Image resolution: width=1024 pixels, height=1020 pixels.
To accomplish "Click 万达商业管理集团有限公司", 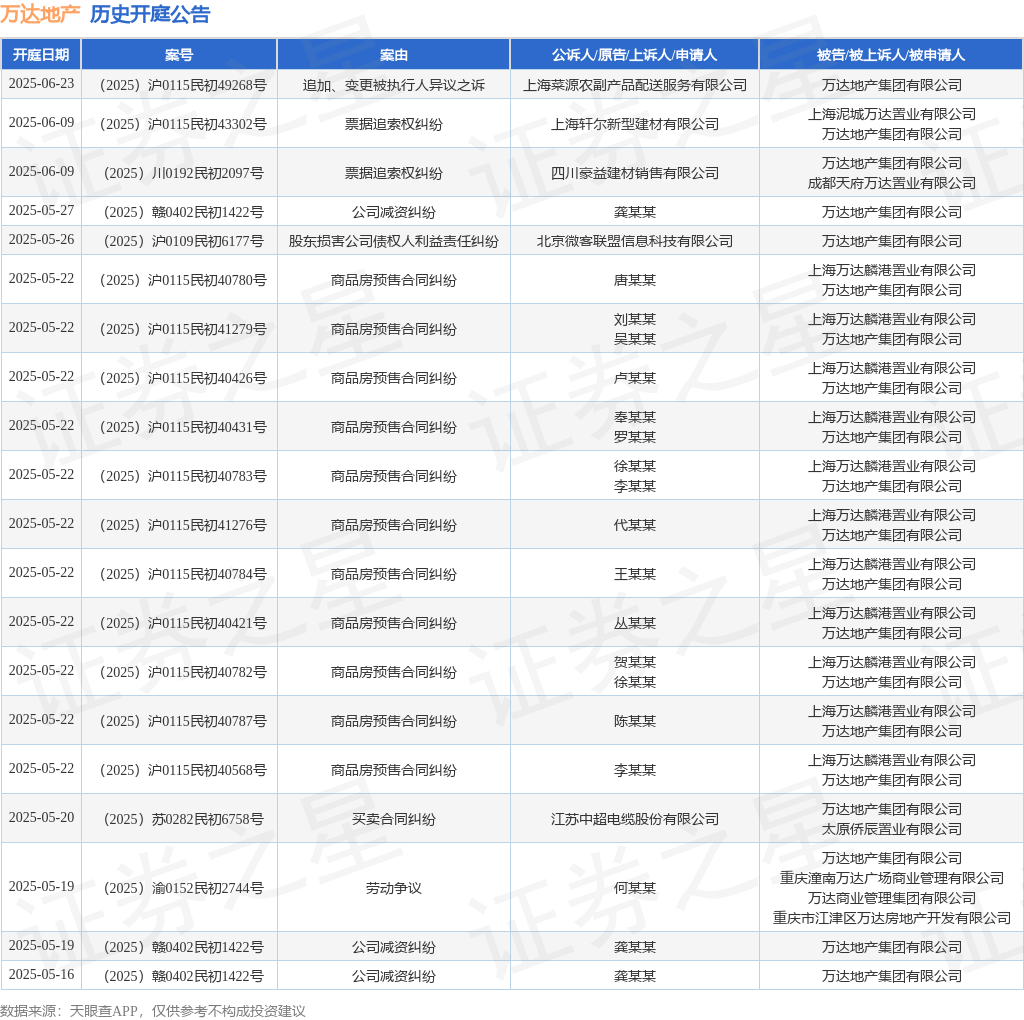I will [891, 899].
